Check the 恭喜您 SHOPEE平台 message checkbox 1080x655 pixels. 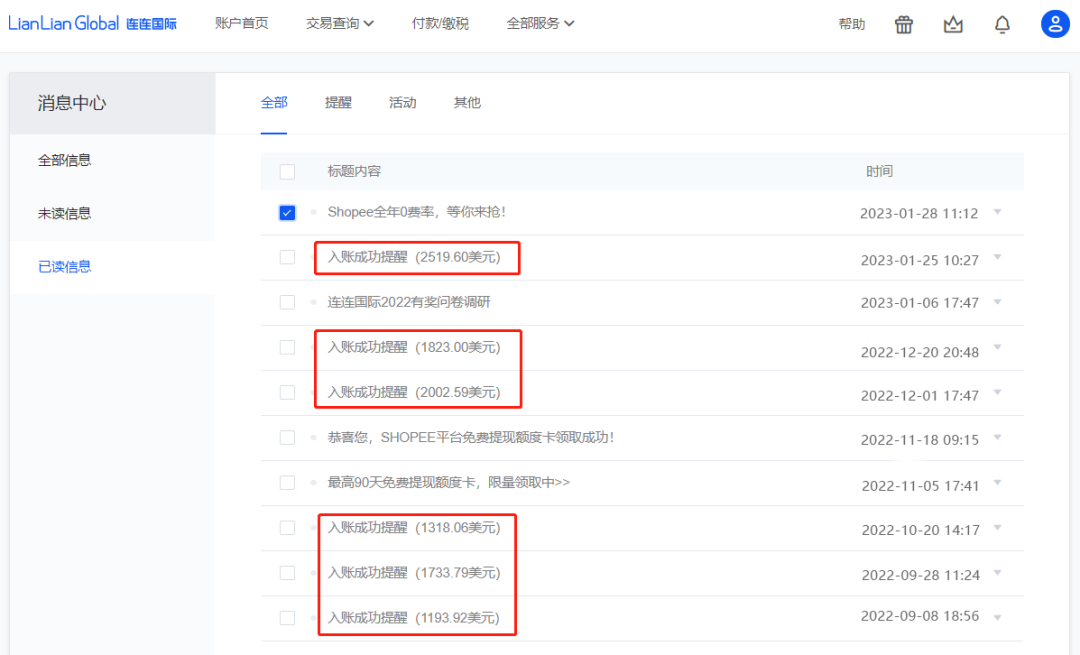[x=287, y=437]
